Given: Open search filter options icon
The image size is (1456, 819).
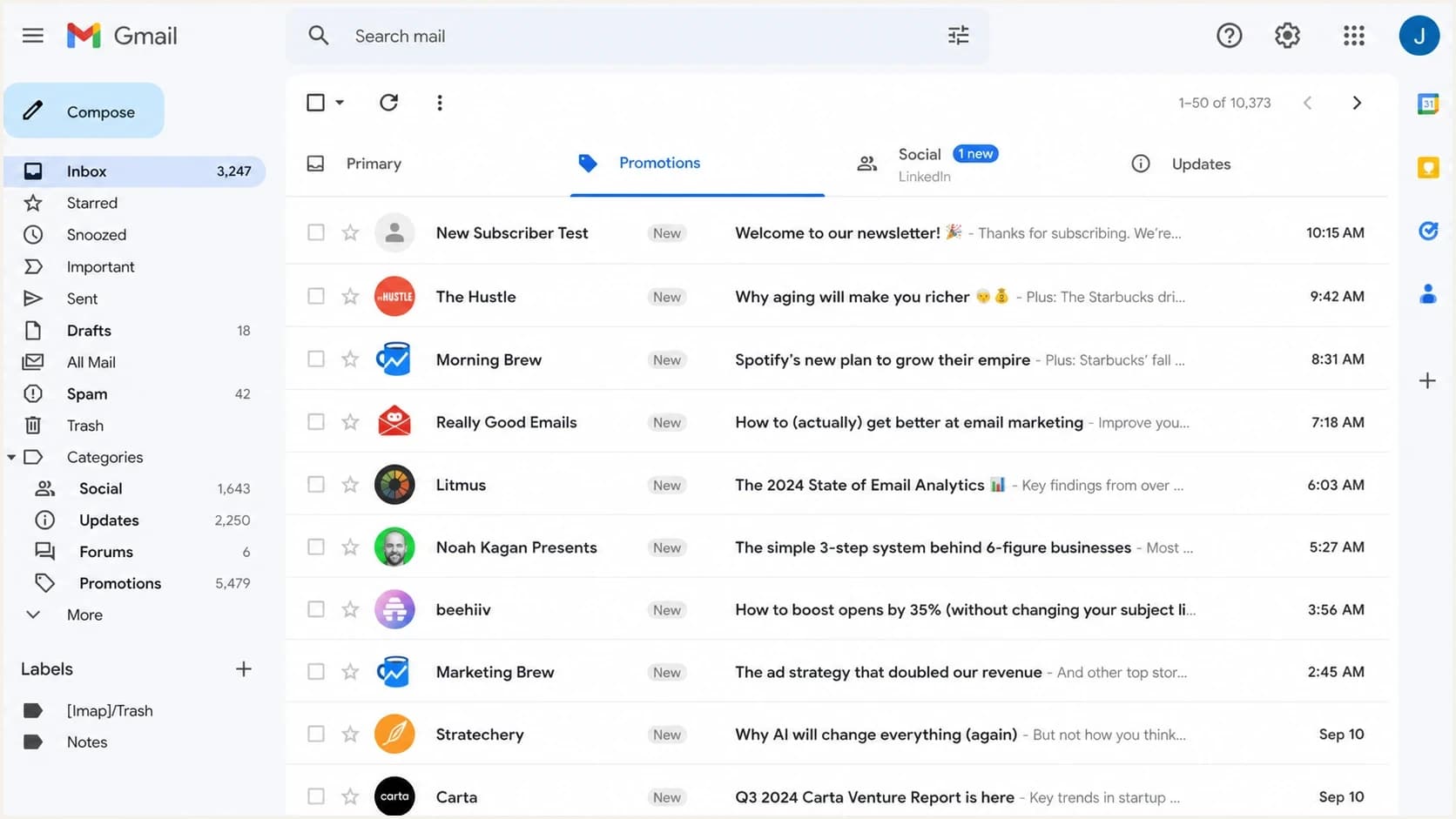Looking at the screenshot, I should pos(958,36).
